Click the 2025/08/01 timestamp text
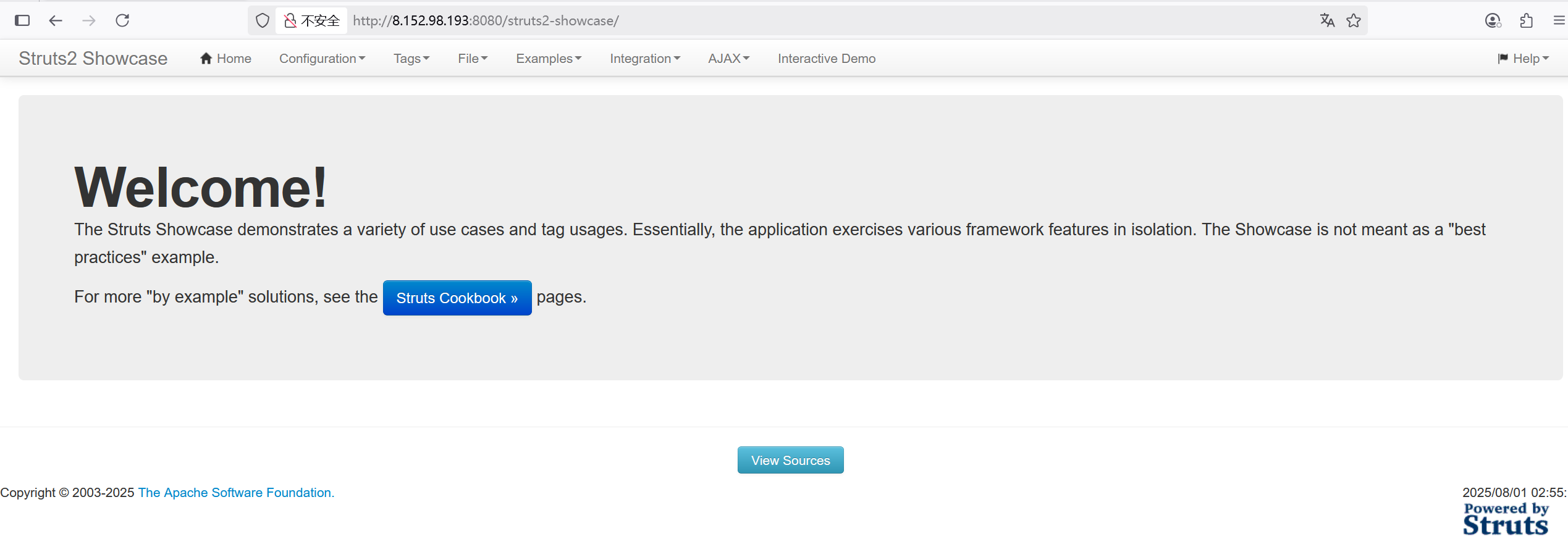Screen dimensions: 1568x539 pos(1514,492)
